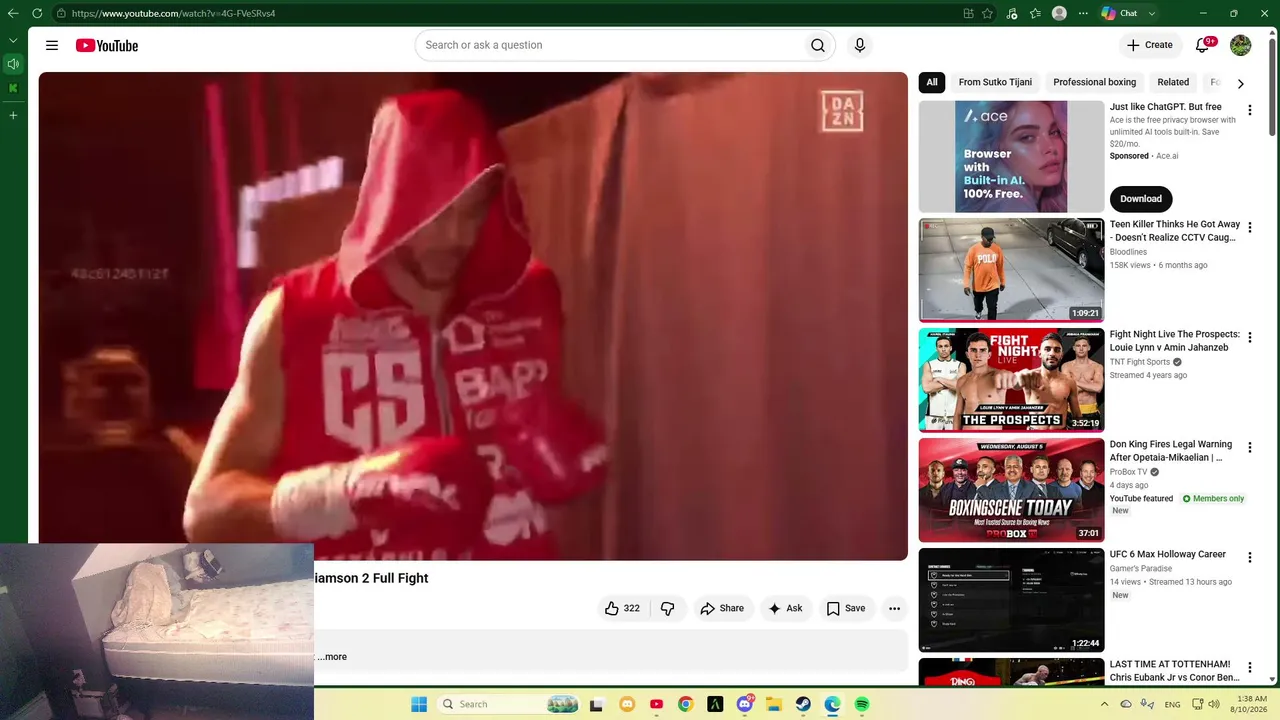Open Spotify from the taskbar
This screenshot has height=720, width=1280.
tap(862, 704)
